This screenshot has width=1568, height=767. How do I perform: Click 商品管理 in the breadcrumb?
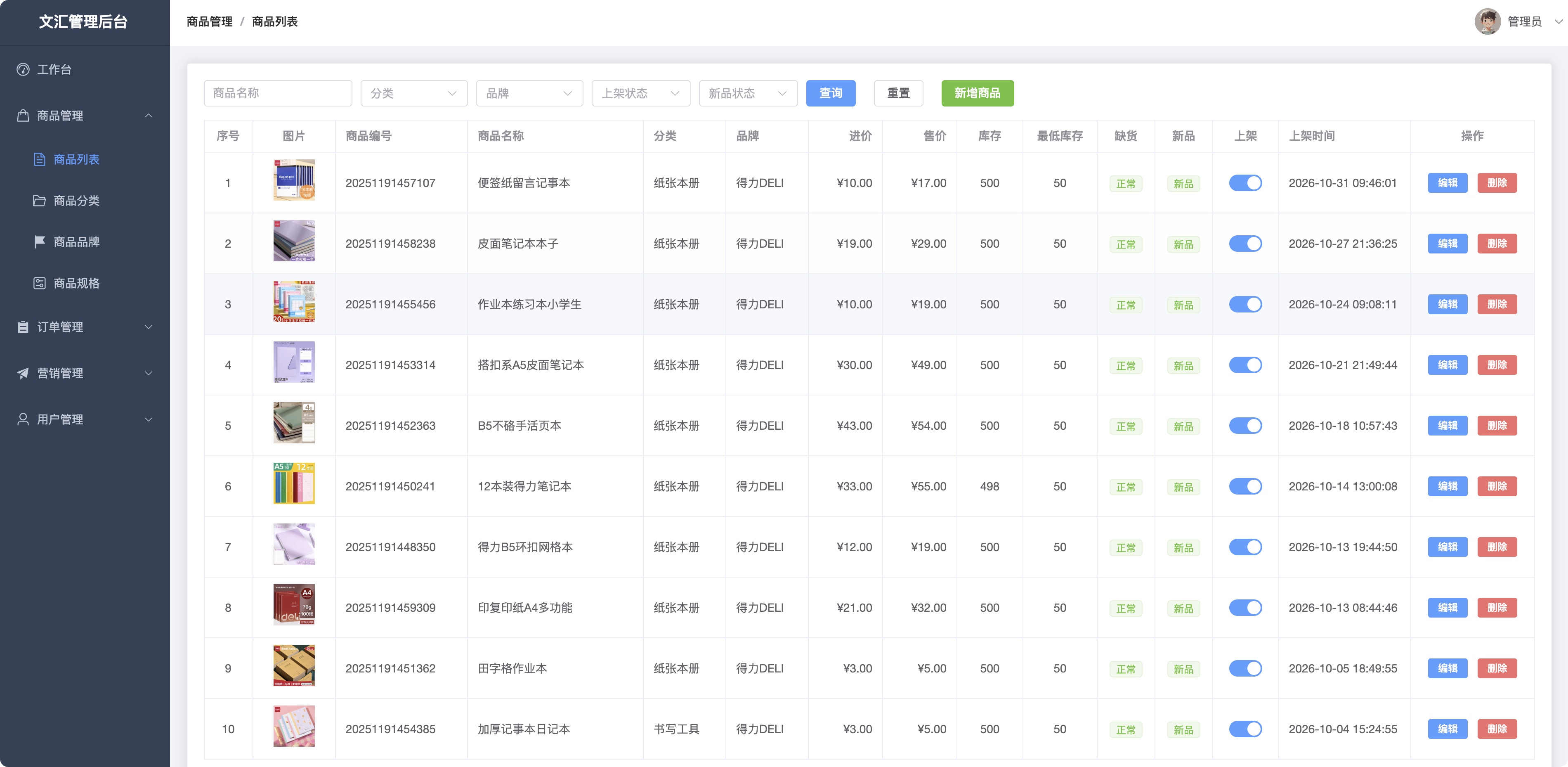[x=209, y=22]
